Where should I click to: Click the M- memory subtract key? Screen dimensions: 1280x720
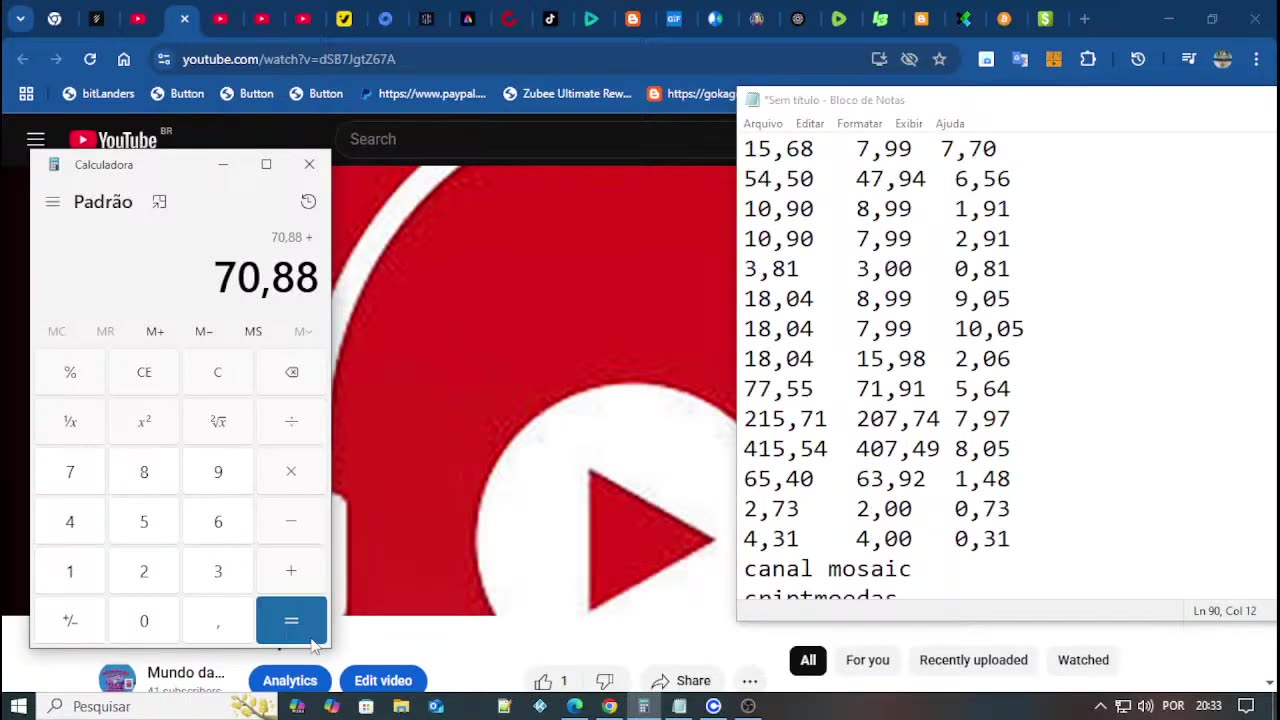204,331
